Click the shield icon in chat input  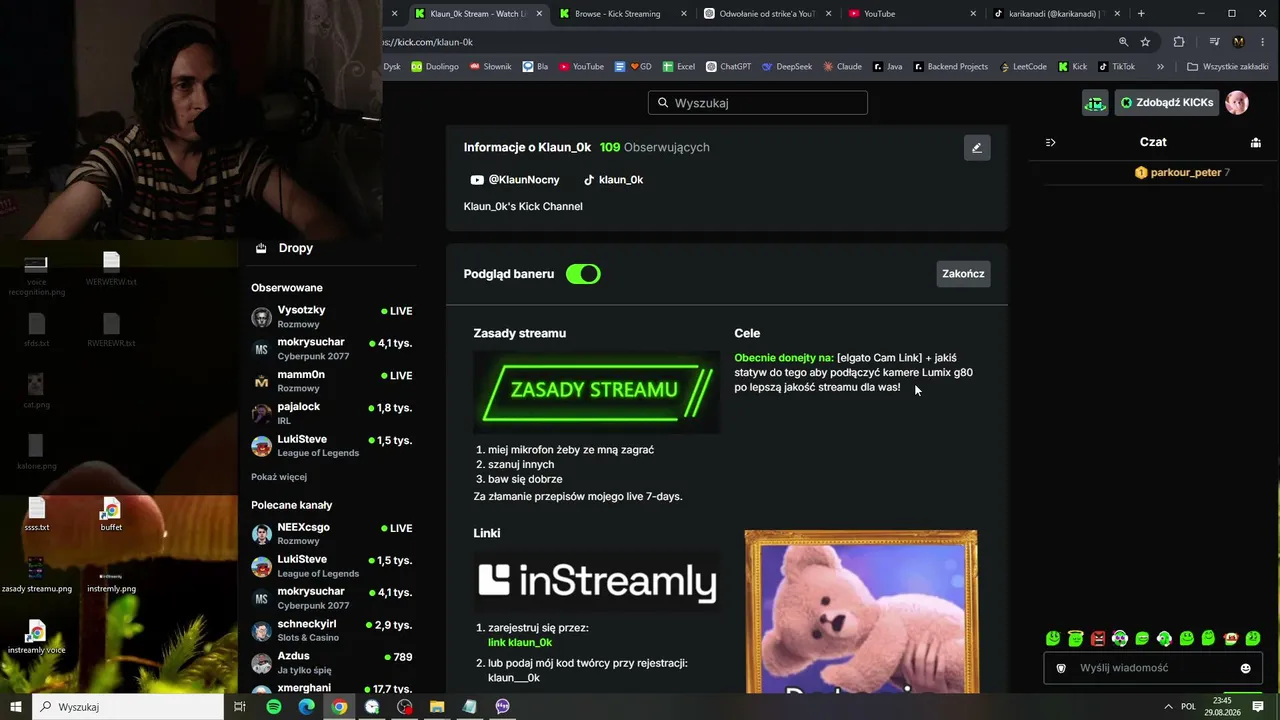click(1061, 668)
